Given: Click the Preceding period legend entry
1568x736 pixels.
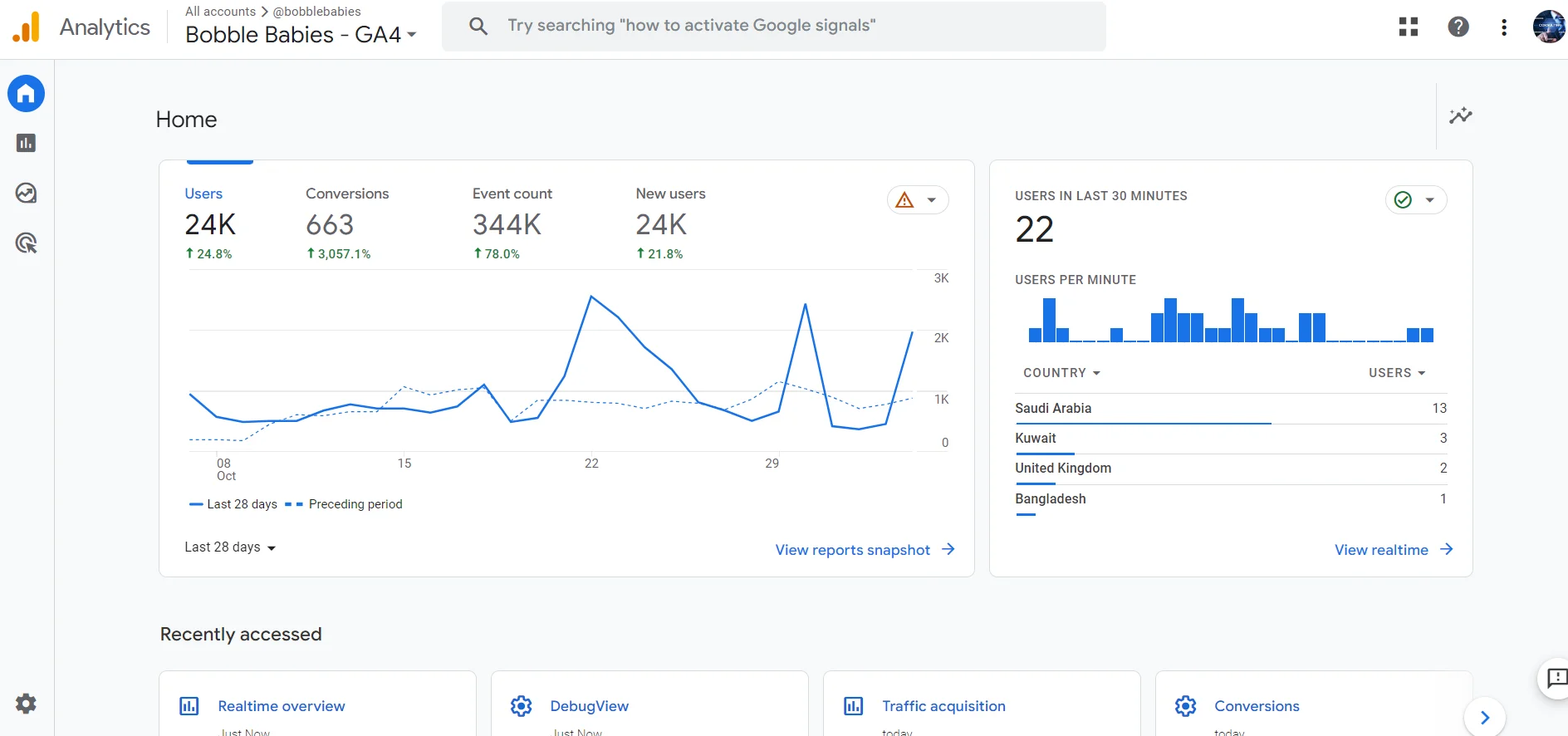Looking at the screenshot, I should 344,504.
